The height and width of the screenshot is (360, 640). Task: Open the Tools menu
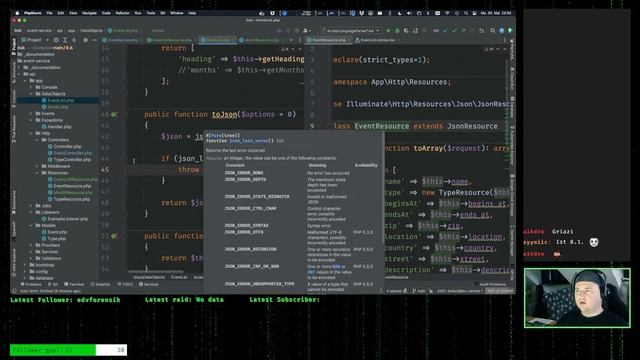pyautogui.click(x=151, y=13)
